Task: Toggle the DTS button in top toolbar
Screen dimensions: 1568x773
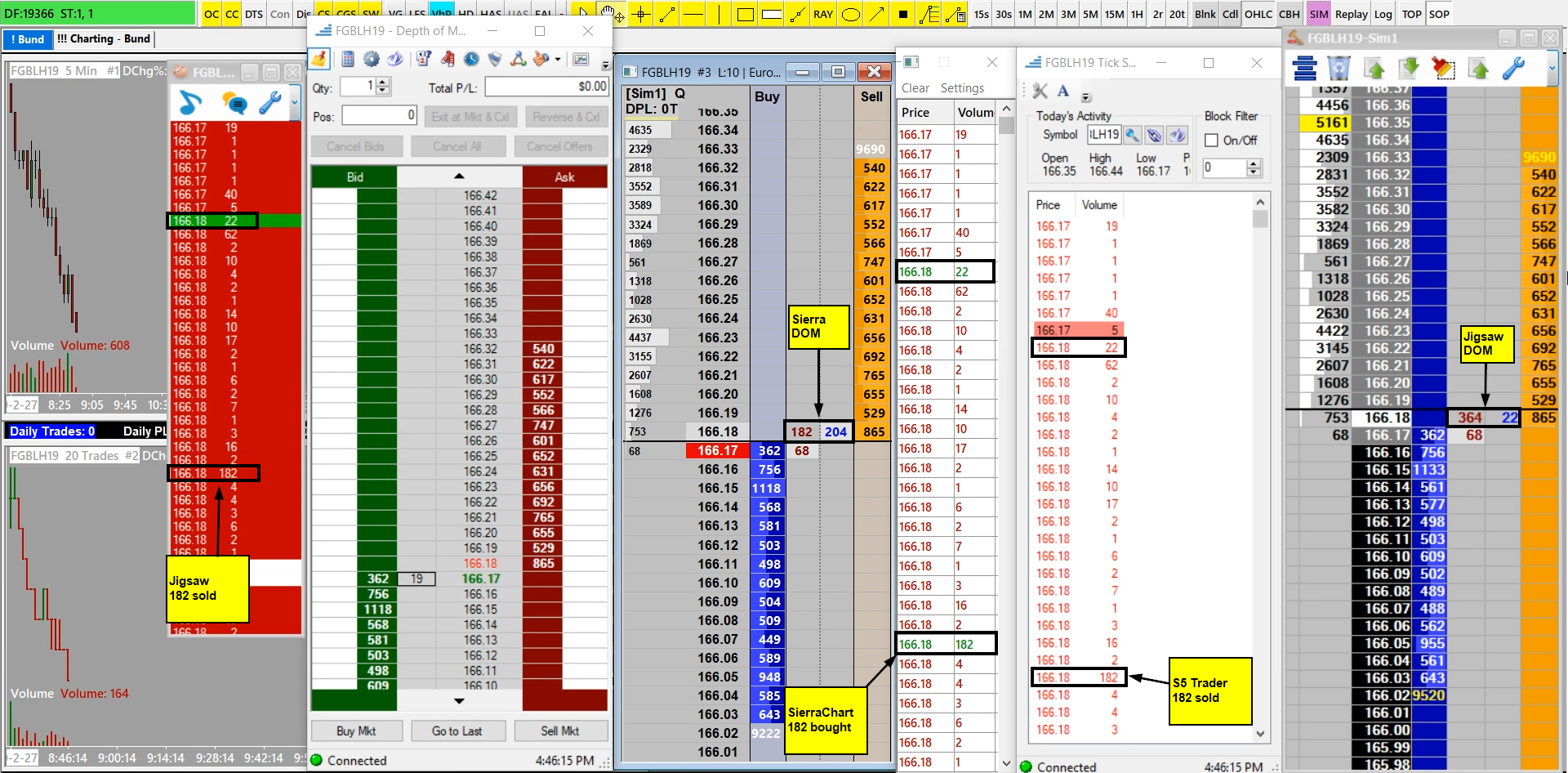Action: point(254,14)
